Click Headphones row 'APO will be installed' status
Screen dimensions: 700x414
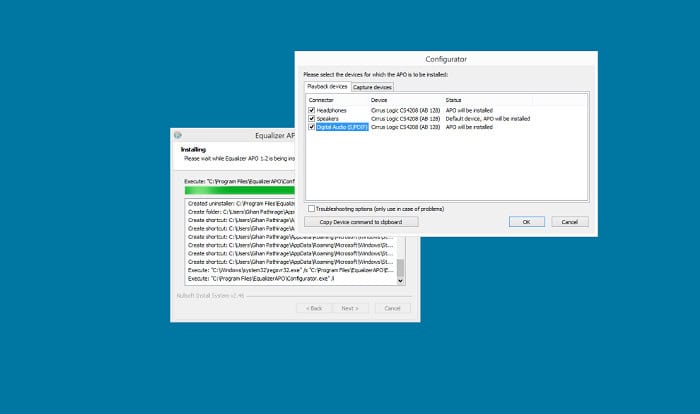click(469, 110)
